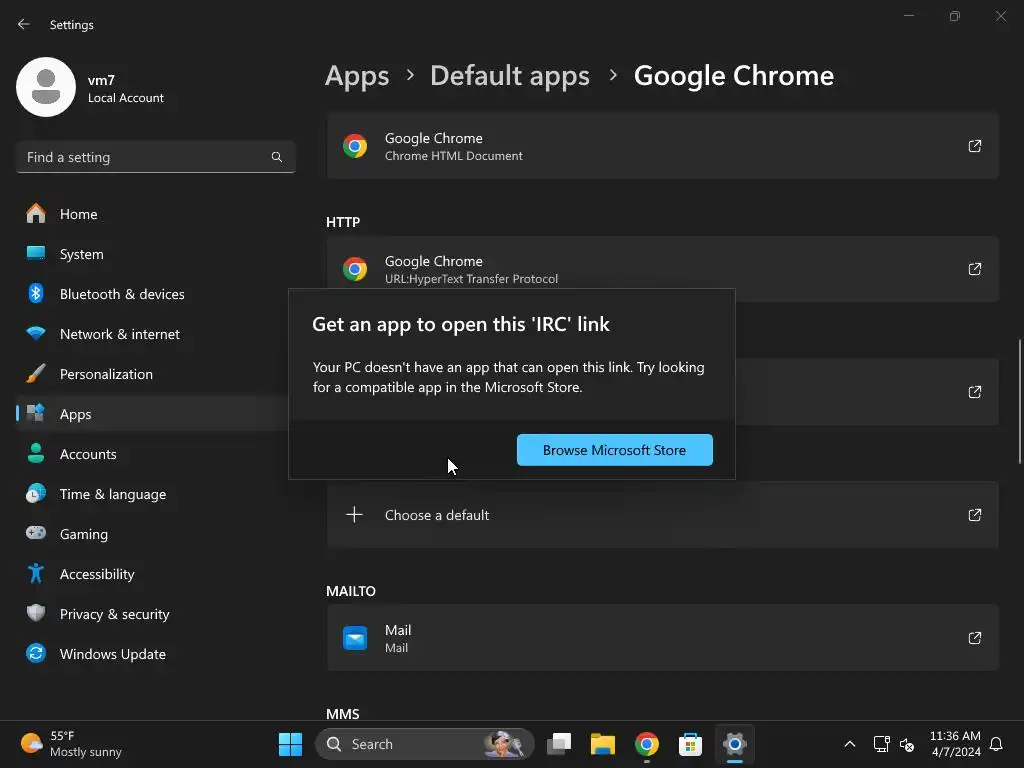1024x768 pixels.
Task: Click the Settings gear on the taskbar
Action: [735, 744]
